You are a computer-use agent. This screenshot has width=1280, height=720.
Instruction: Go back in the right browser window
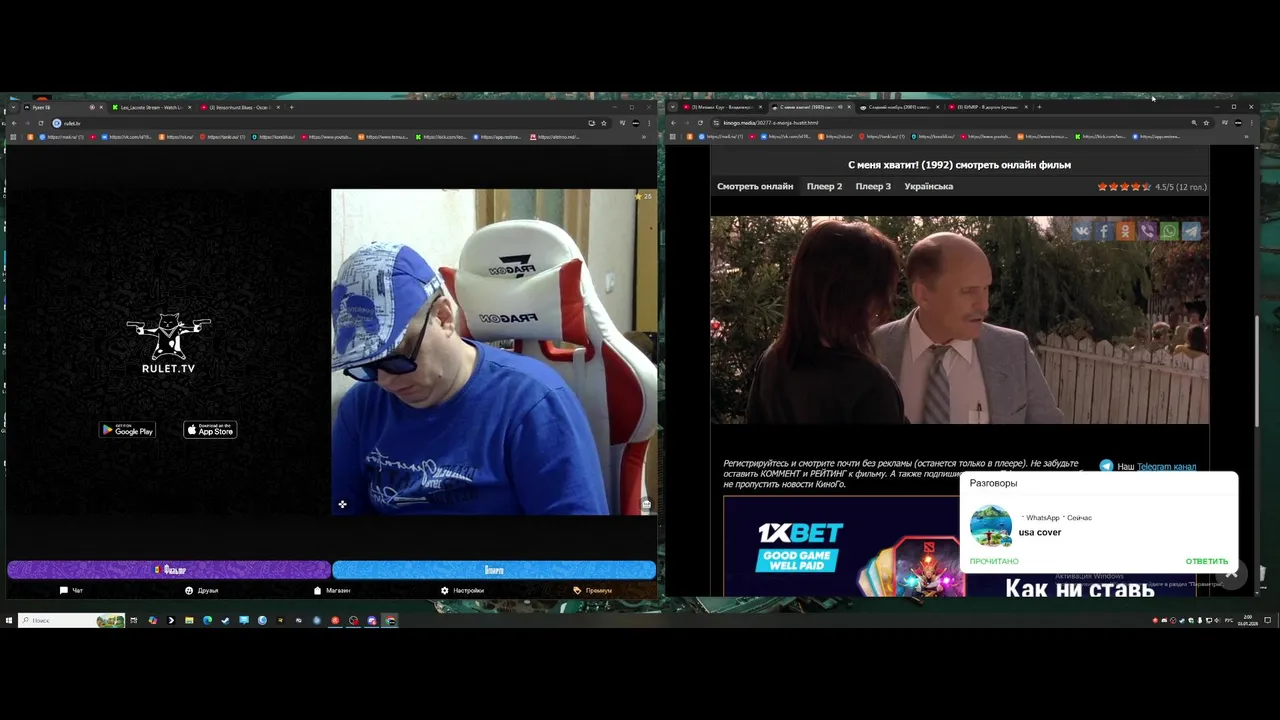click(673, 123)
